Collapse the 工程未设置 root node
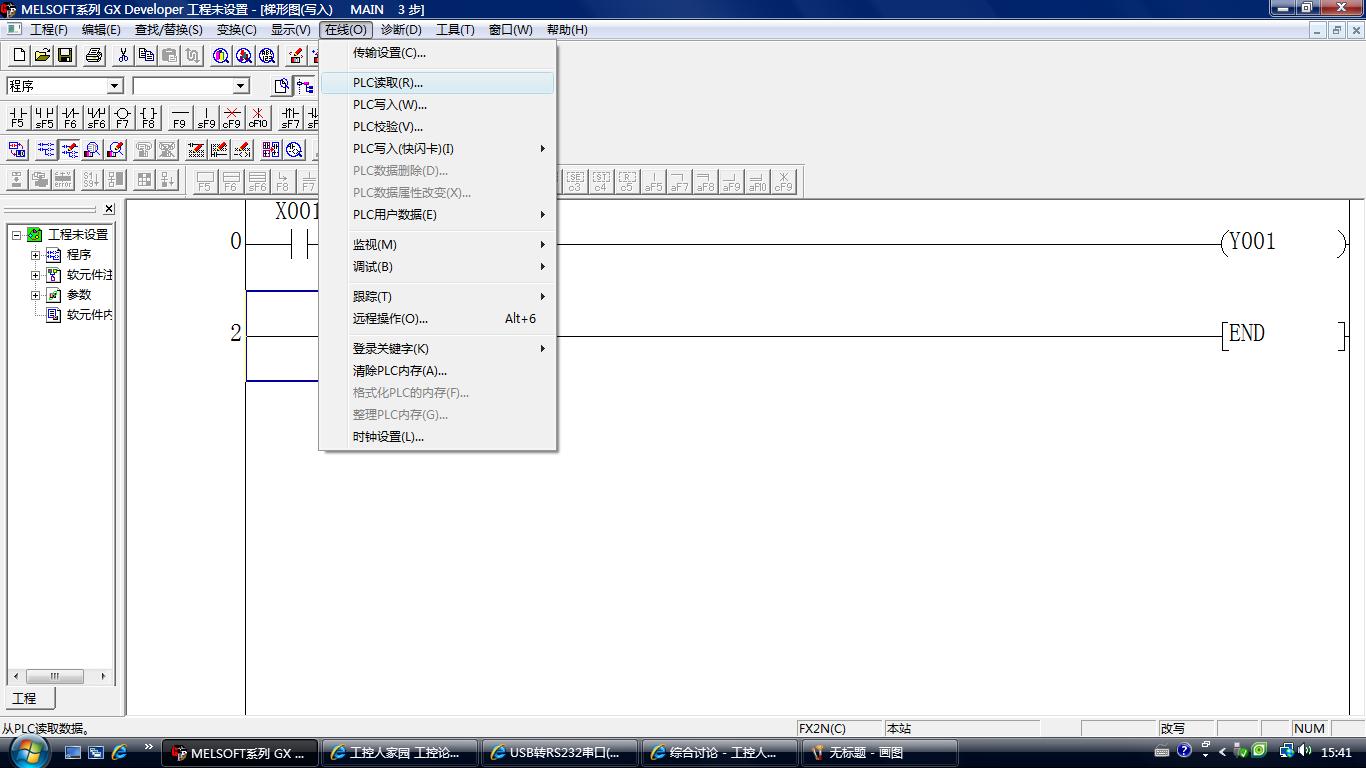 [x=16, y=235]
